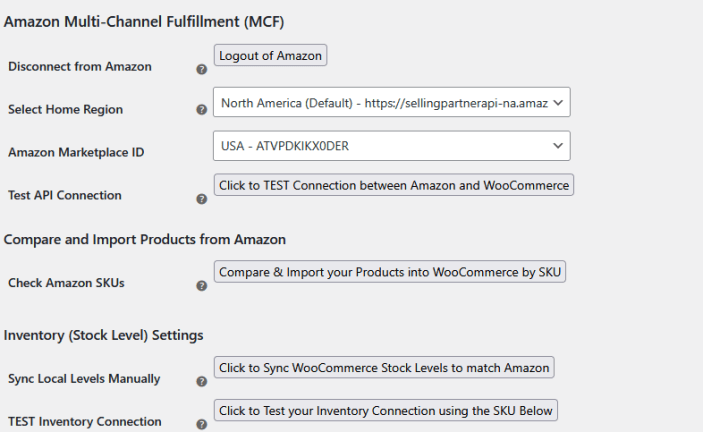Click the 'Disconnect from Amazon' label text
Screen dimensions: 703x432
click(80, 67)
